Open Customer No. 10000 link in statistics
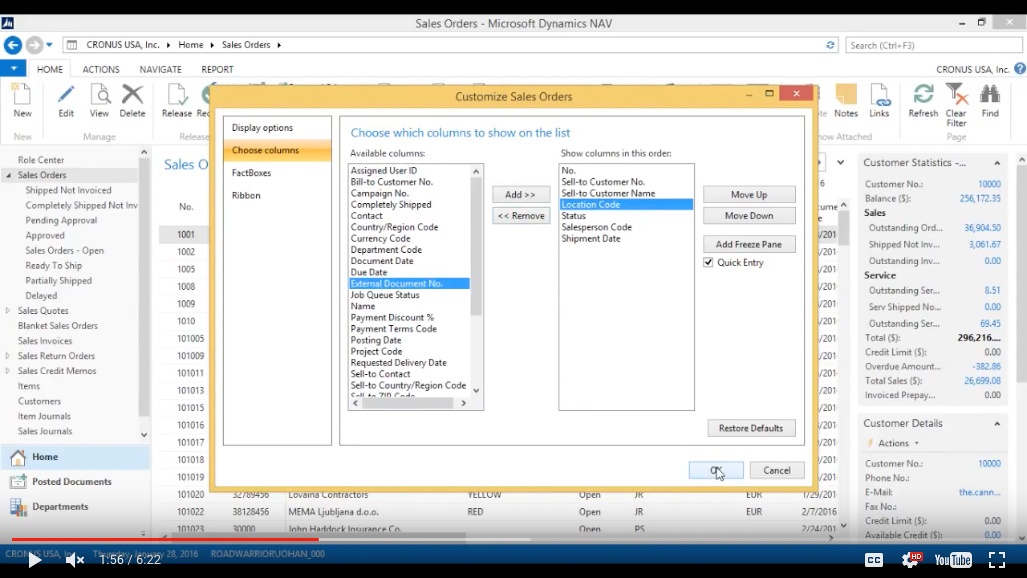 (x=989, y=184)
